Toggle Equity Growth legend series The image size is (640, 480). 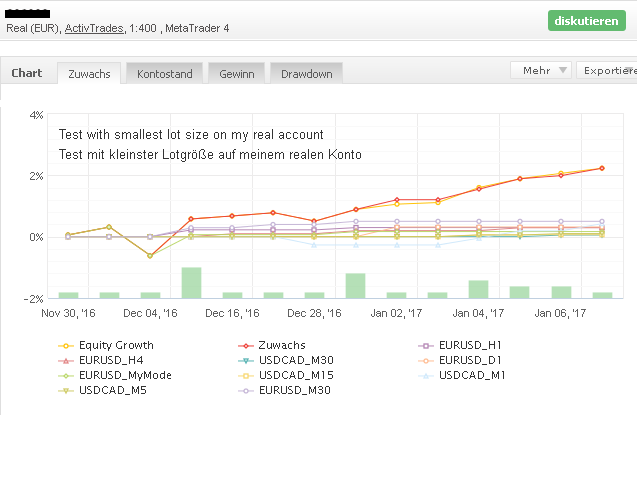click(x=115, y=345)
